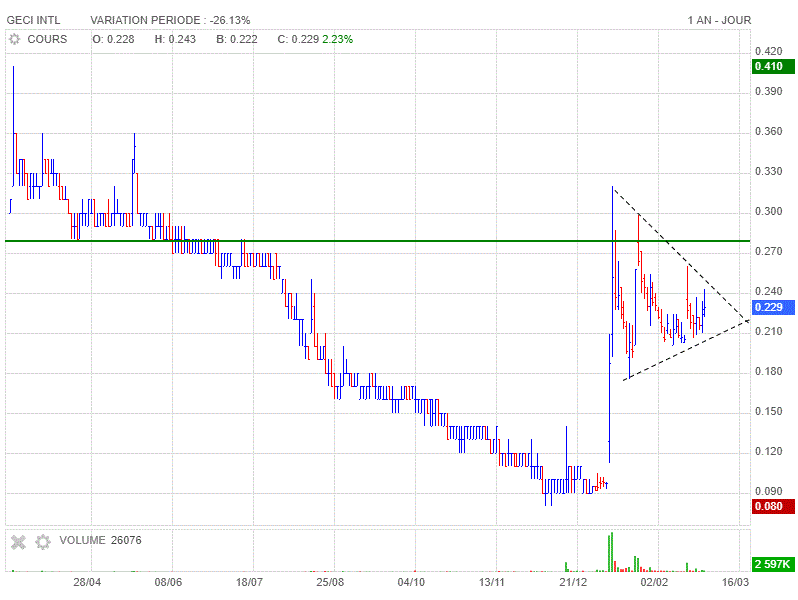Click the GECI INTL ticker name

click(x=33, y=20)
